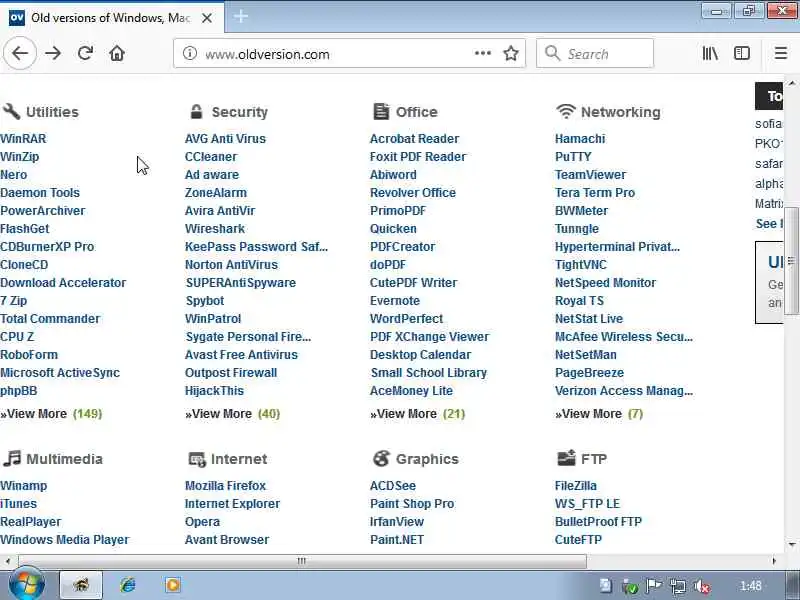The image size is (800, 600).
Task: Click the vertical scrollbar thumb
Action: pos(792,261)
